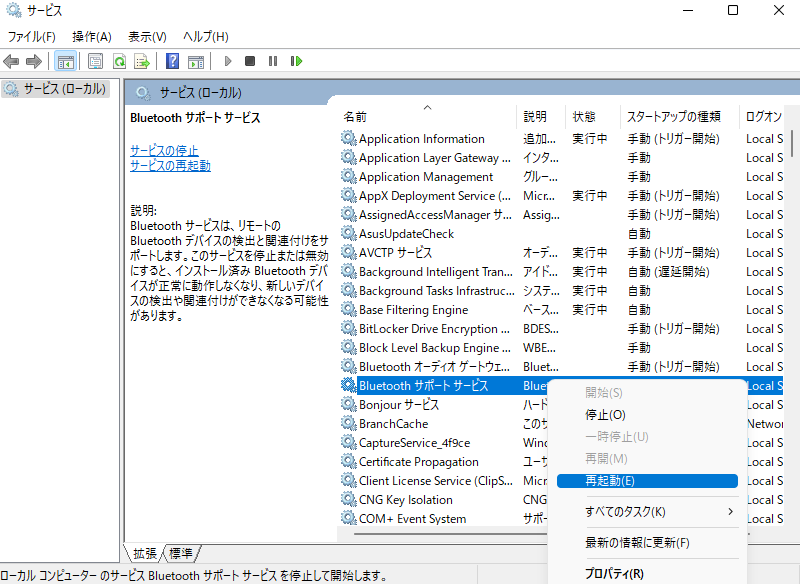Pause the service using the pause toolbar icon
The height and width of the screenshot is (584, 800).
pos(272,61)
